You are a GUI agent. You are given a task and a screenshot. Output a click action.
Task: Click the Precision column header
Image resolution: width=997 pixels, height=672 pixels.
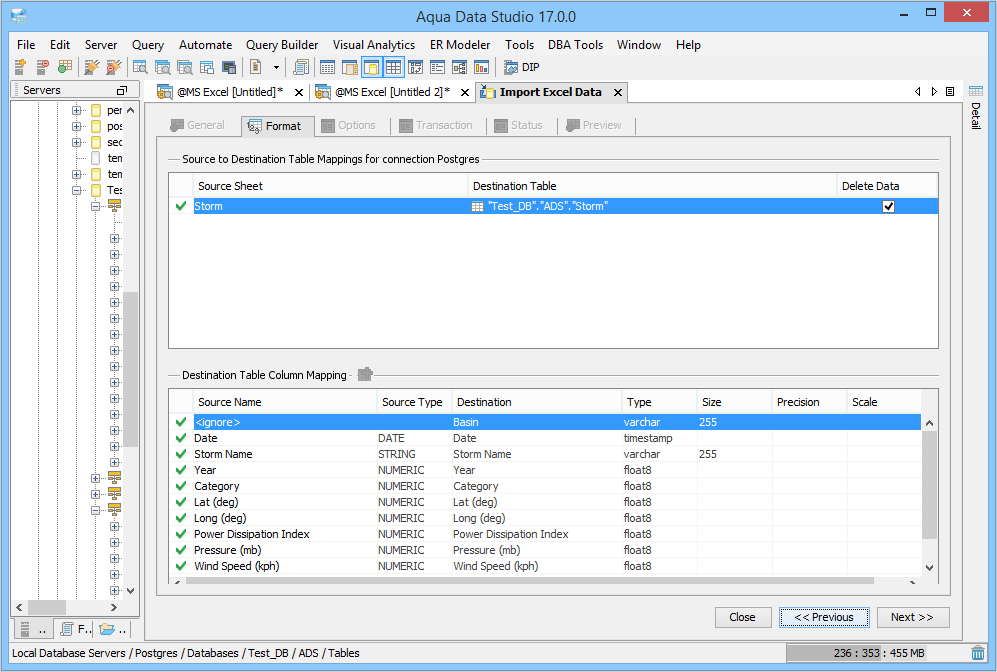[x=809, y=402]
